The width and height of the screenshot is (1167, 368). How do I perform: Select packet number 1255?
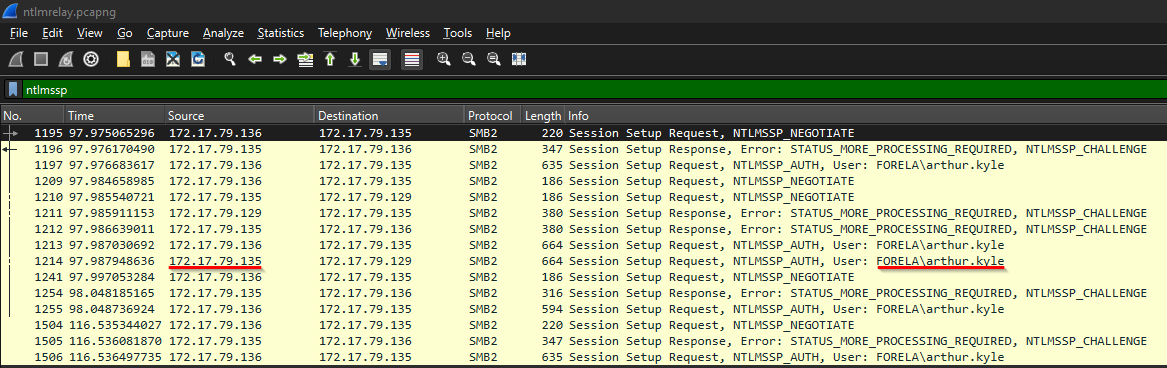584,309
